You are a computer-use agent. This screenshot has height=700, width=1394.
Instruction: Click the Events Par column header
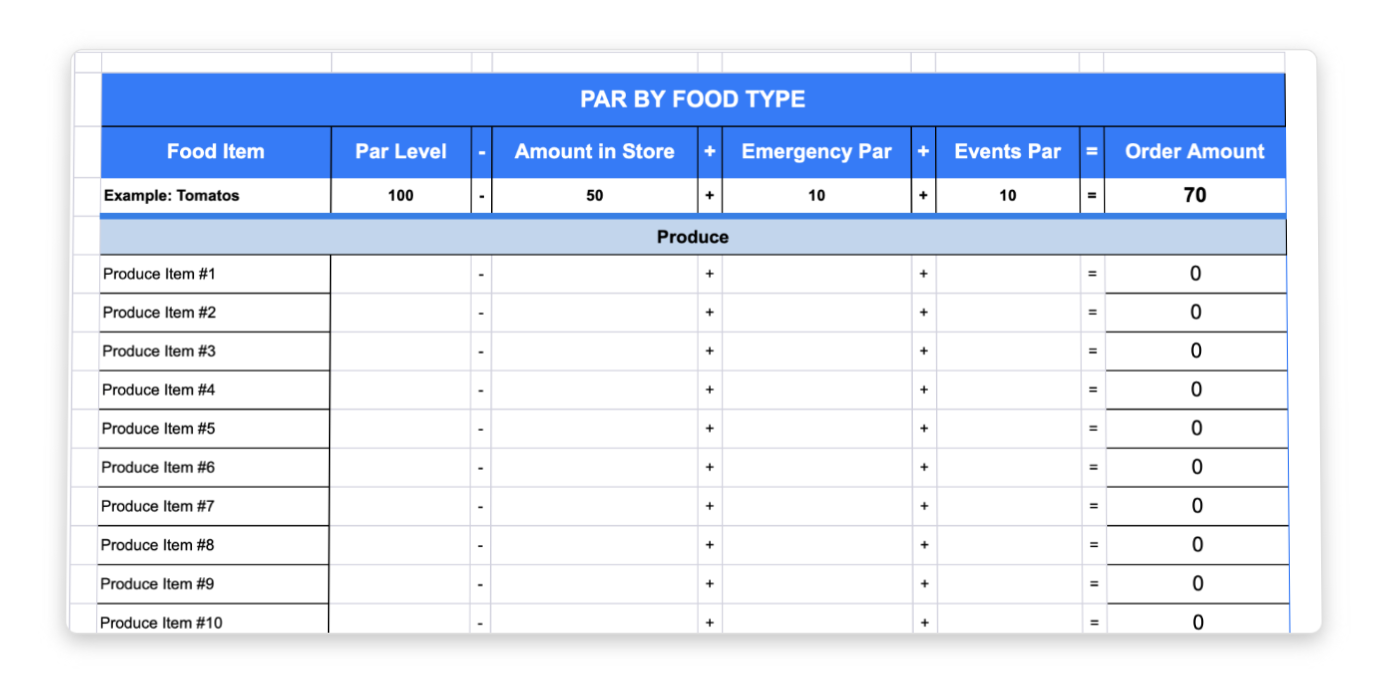tap(1007, 152)
